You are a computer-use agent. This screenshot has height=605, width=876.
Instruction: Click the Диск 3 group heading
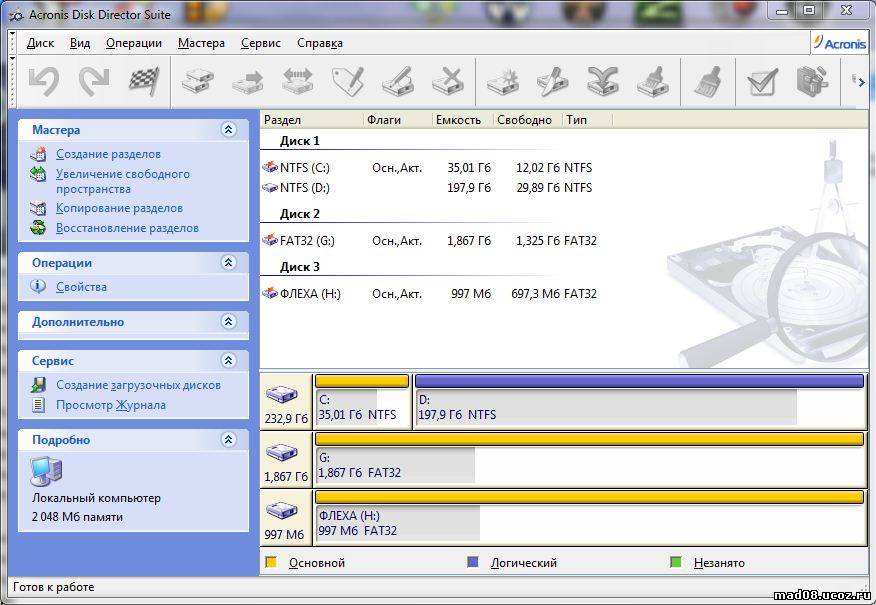pyautogui.click(x=300, y=267)
